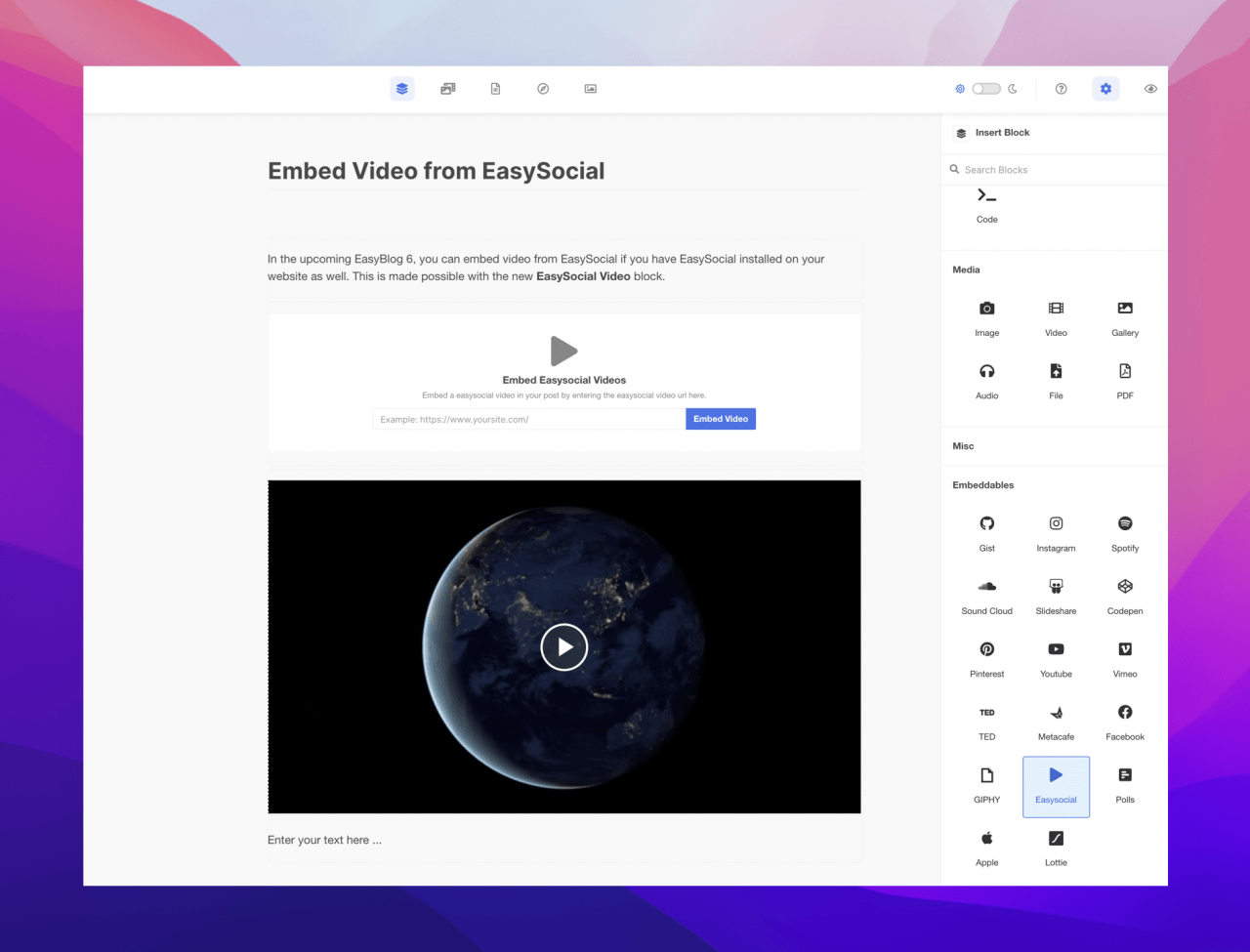1250x952 pixels.
Task: Collapse the Media section header
Action: coord(967,269)
